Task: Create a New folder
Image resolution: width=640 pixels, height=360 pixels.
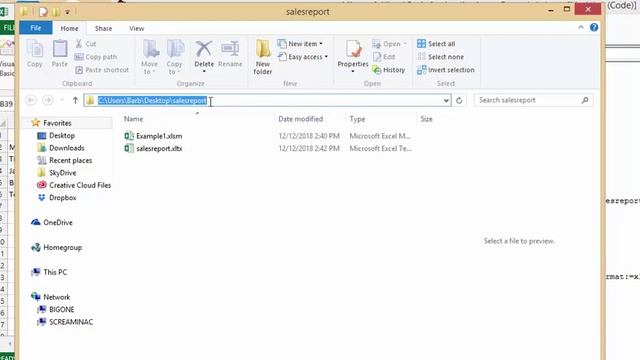Action: [x=263, y=57]
